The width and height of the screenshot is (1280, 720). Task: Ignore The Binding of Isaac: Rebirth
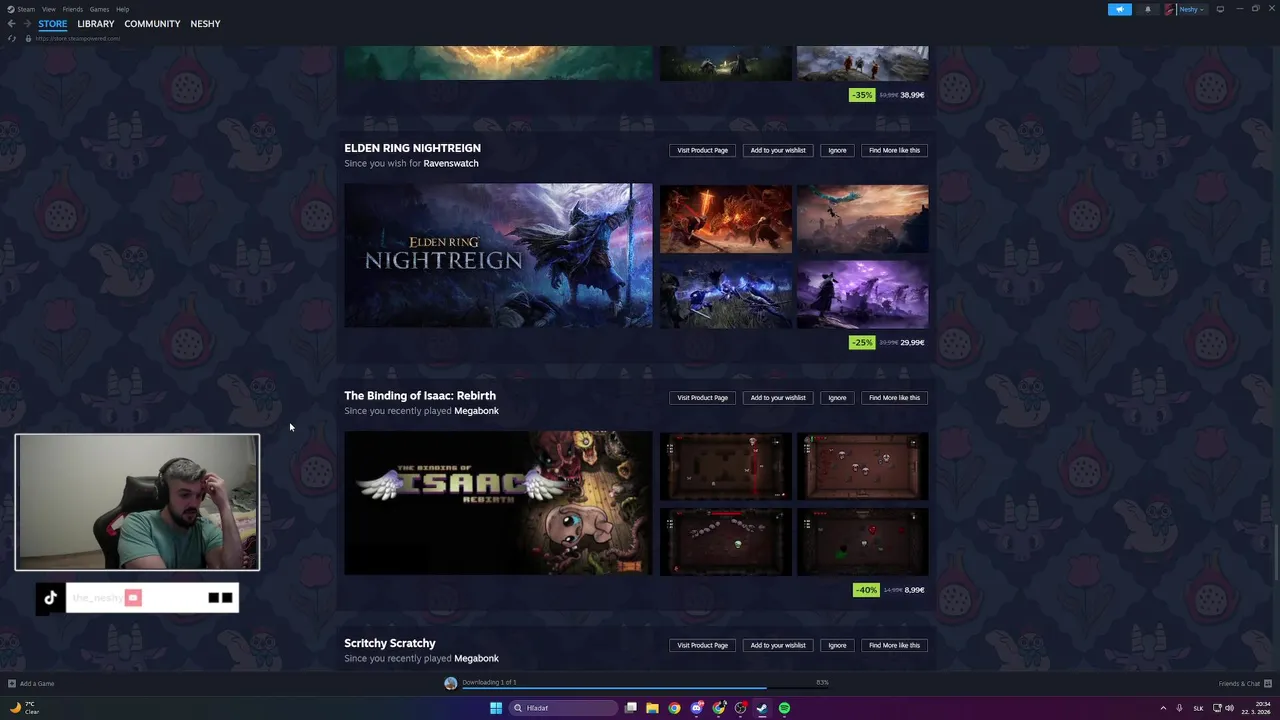click(837, 398)
